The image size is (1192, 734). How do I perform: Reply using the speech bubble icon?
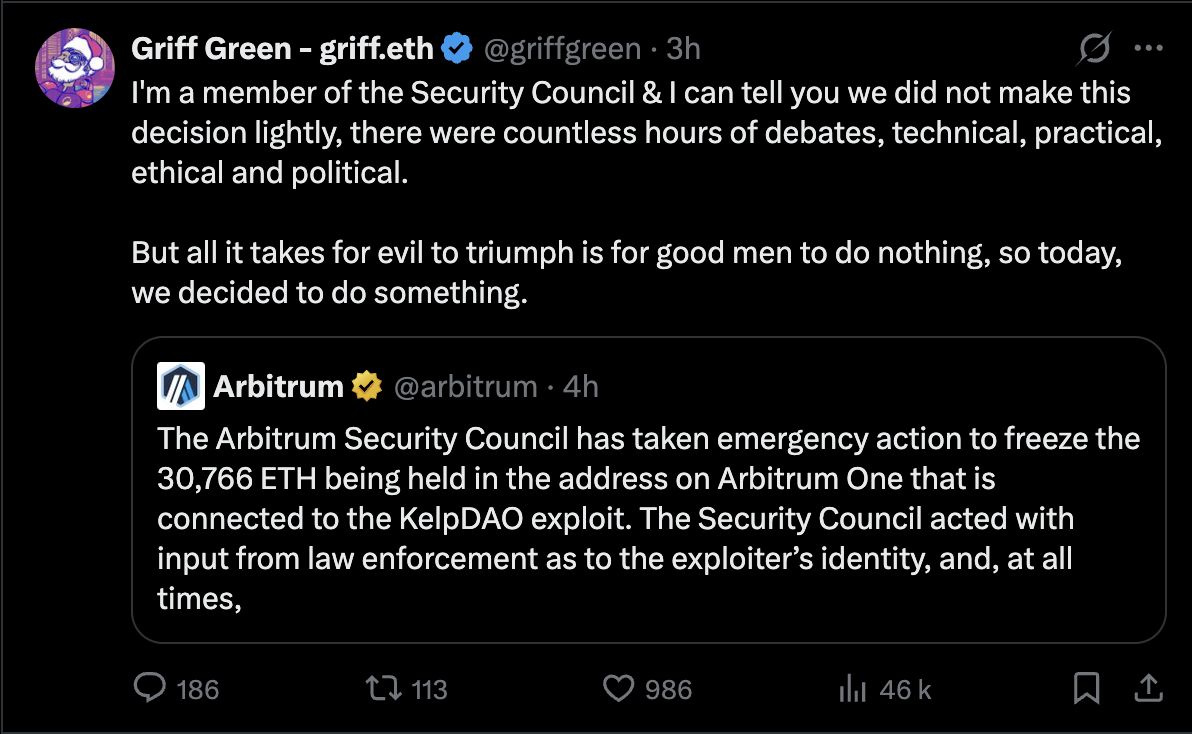(150, 688)
